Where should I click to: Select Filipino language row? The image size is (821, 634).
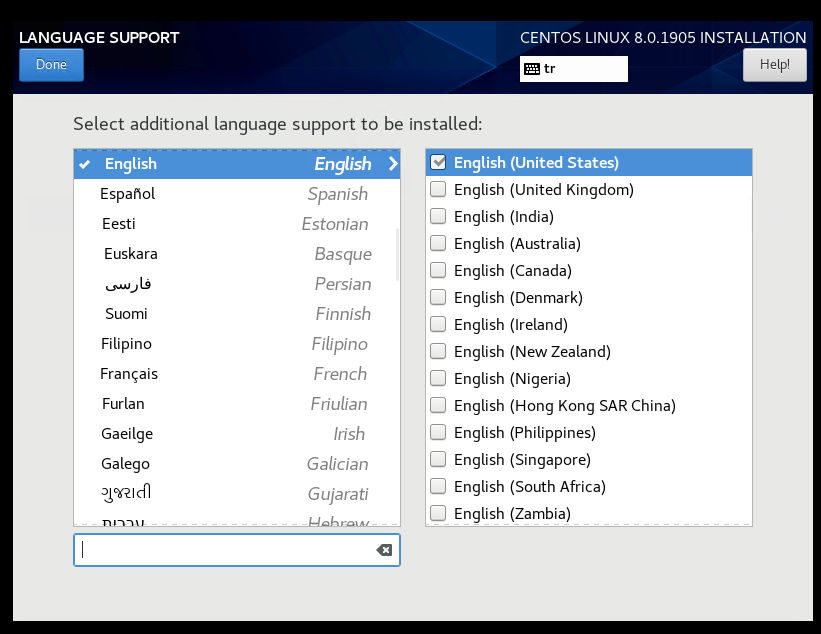pyautogui.click(x=237, y=344)
